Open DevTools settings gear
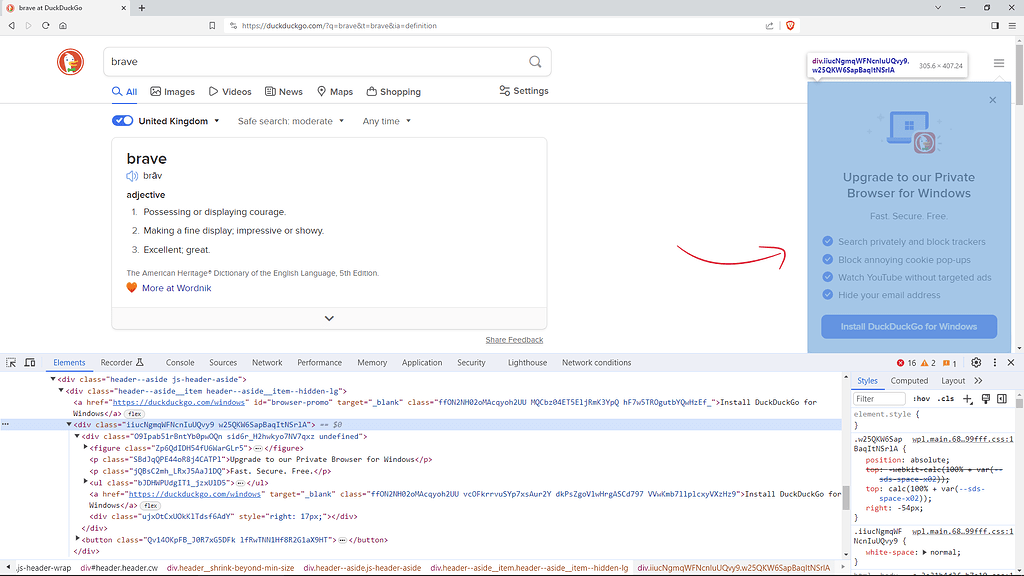This screenshot has width=1024, height=576. coord(976,362)
